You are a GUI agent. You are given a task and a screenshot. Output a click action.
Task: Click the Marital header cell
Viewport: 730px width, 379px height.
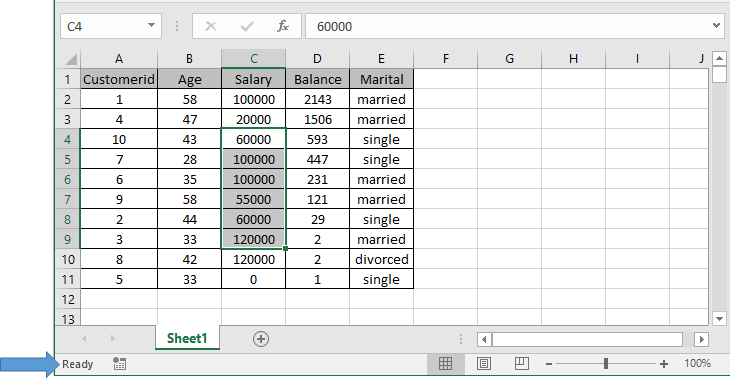381,79
